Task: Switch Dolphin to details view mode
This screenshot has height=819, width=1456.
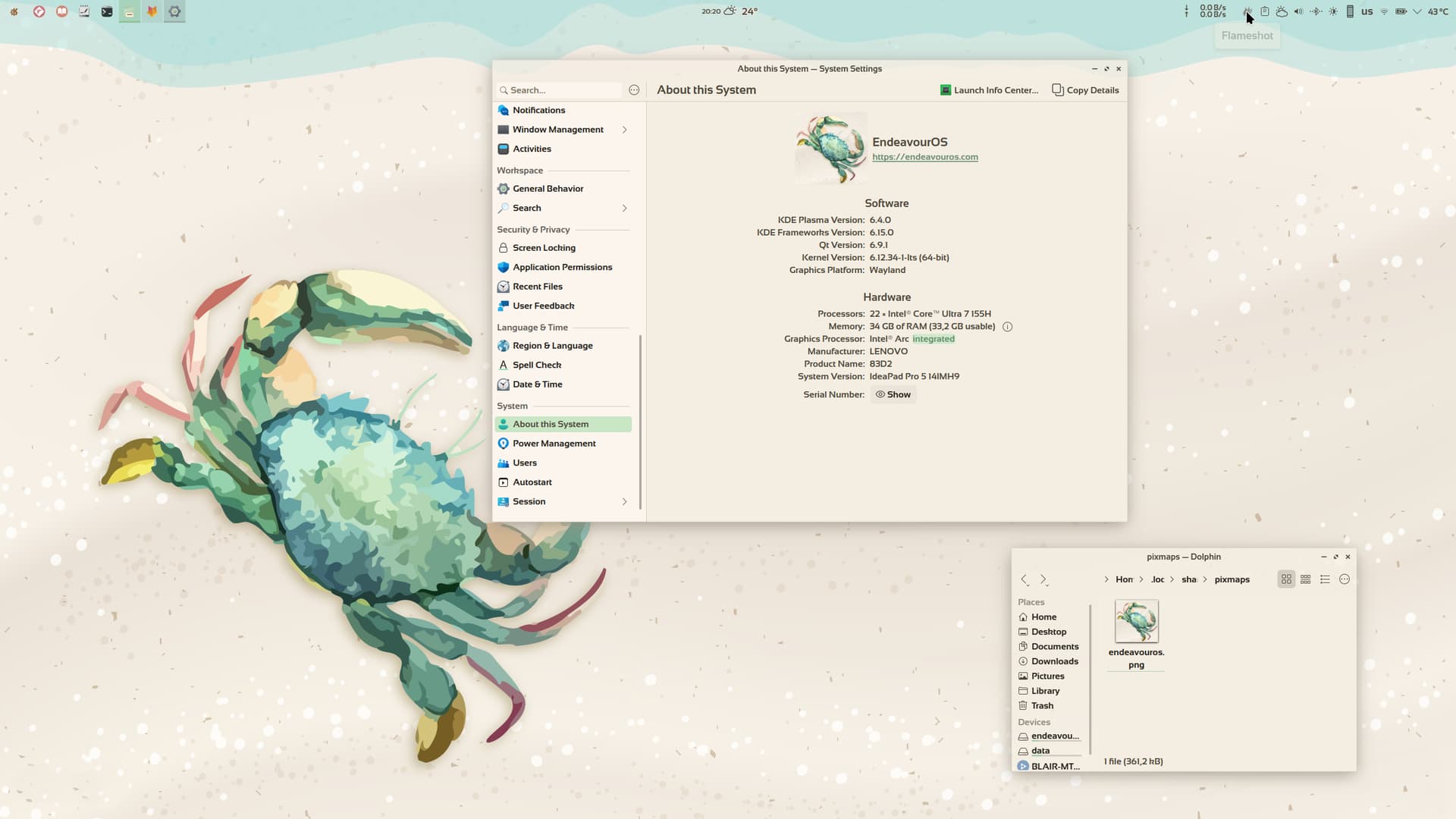Action: point(1325,579)
